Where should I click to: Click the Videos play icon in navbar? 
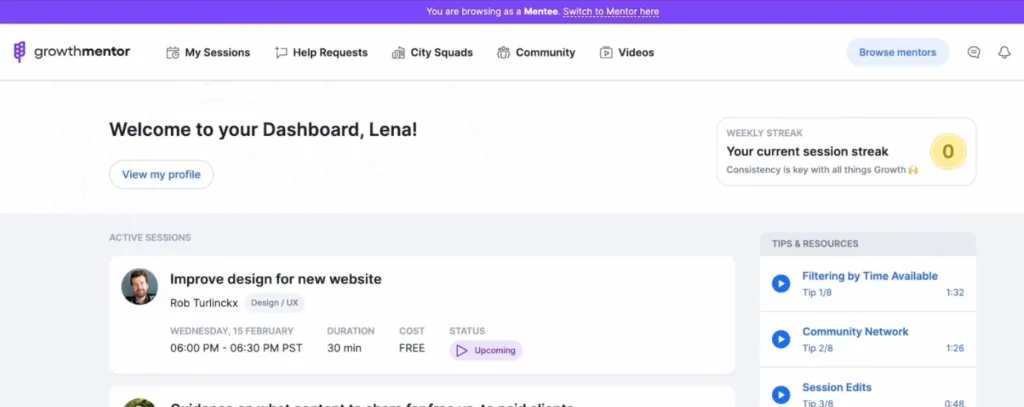tap(606, 53)
